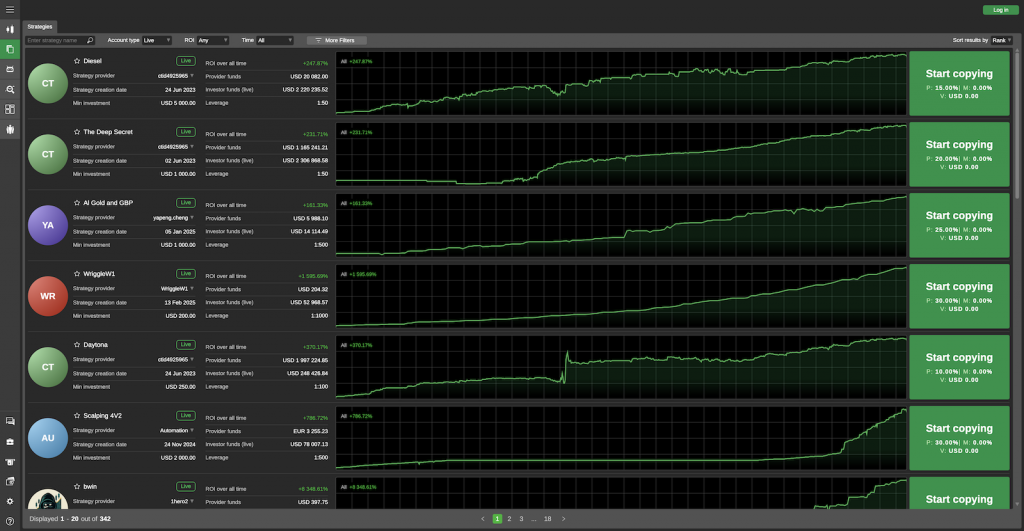Open the Daytona ROI performance chart

coord(621,367)
